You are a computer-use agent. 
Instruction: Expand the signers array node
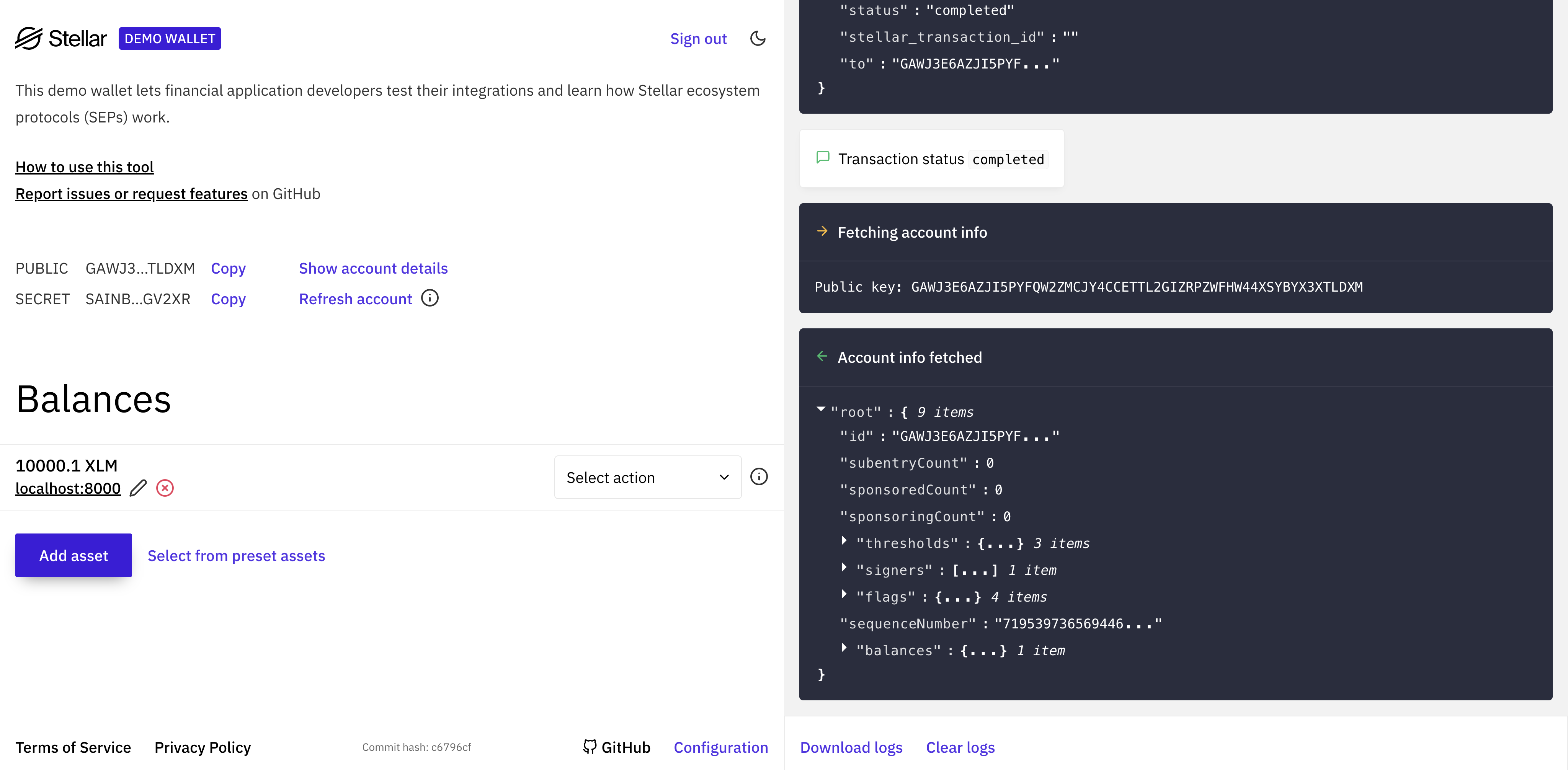coord(844,567)
